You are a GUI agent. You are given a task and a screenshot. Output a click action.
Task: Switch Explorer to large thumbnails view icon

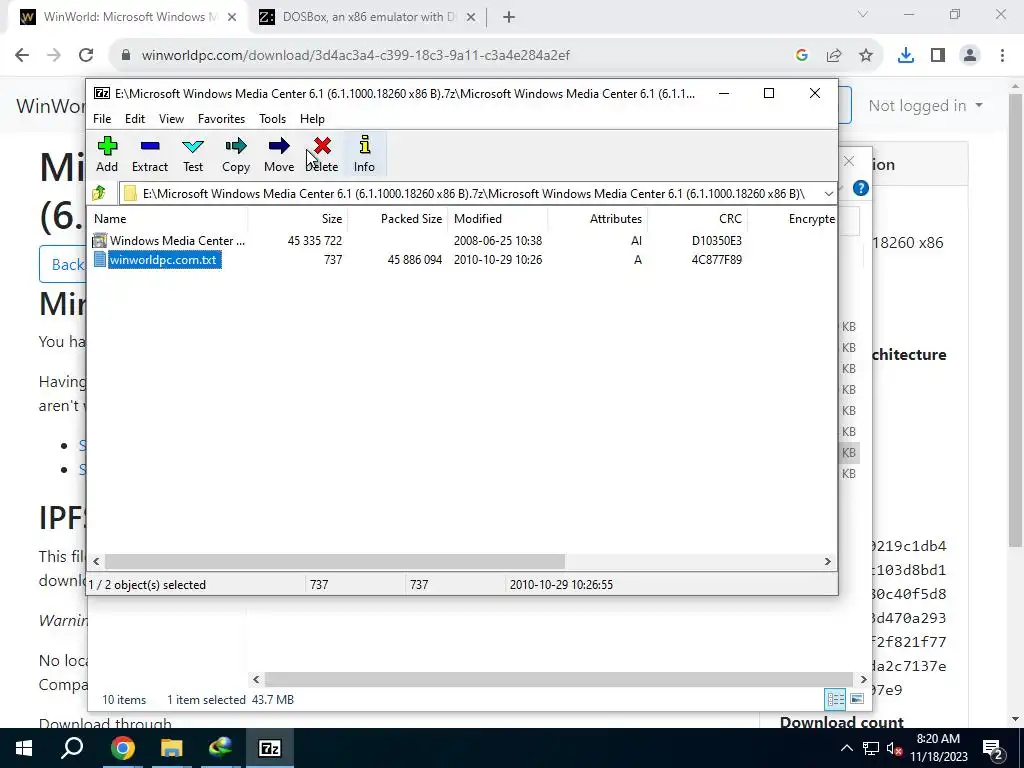pyautogui.click(x=857, y=699)
